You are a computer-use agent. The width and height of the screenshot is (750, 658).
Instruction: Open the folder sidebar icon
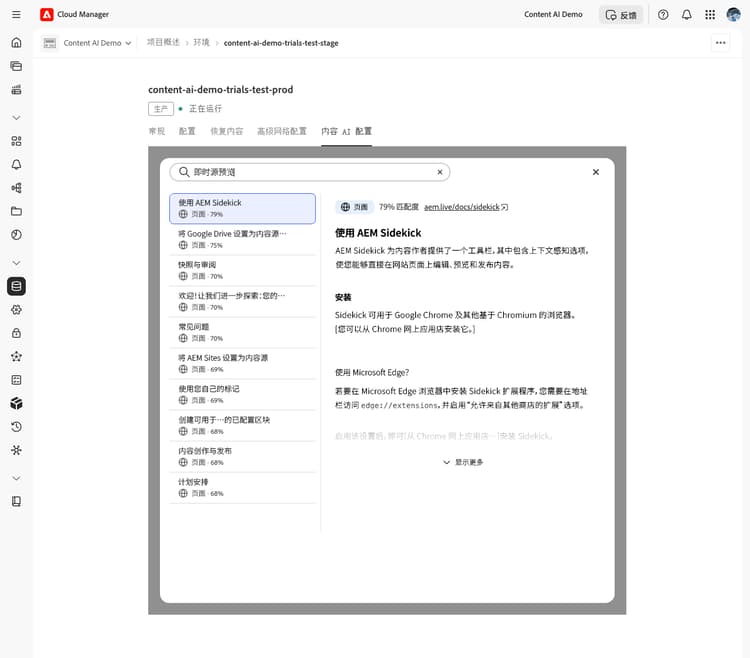tap(16, 211)
